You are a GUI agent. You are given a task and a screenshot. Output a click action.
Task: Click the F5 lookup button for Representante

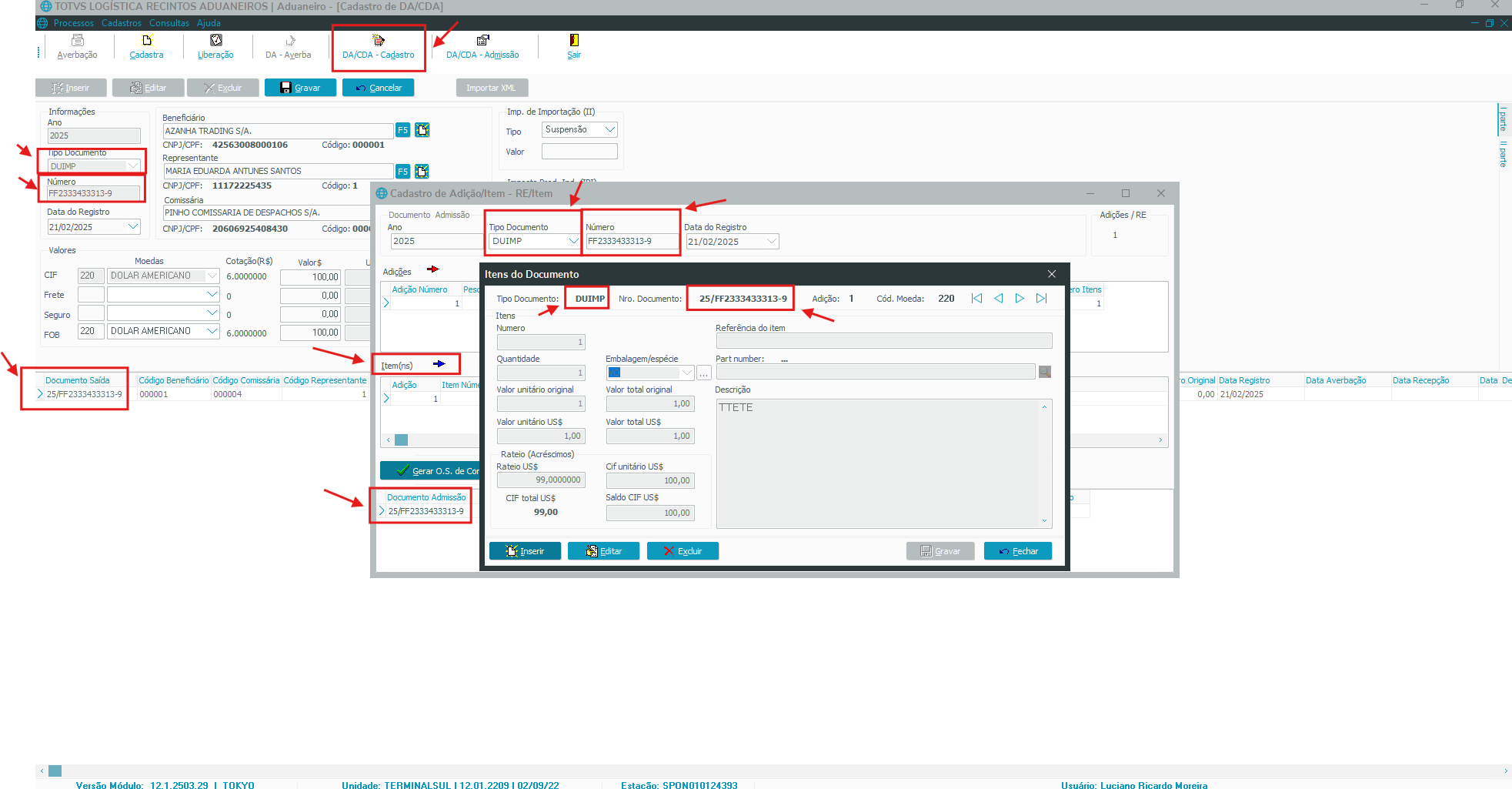click(402, 171)
